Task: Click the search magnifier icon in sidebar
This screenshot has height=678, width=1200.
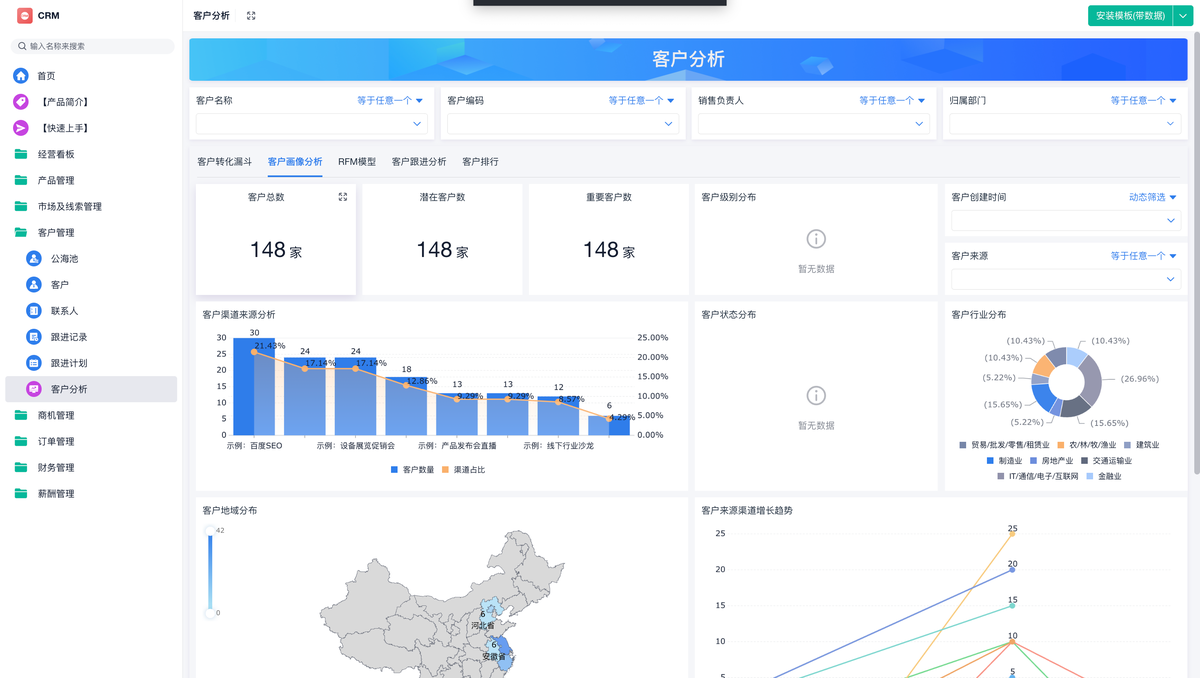Action: [x=22, y=46]
